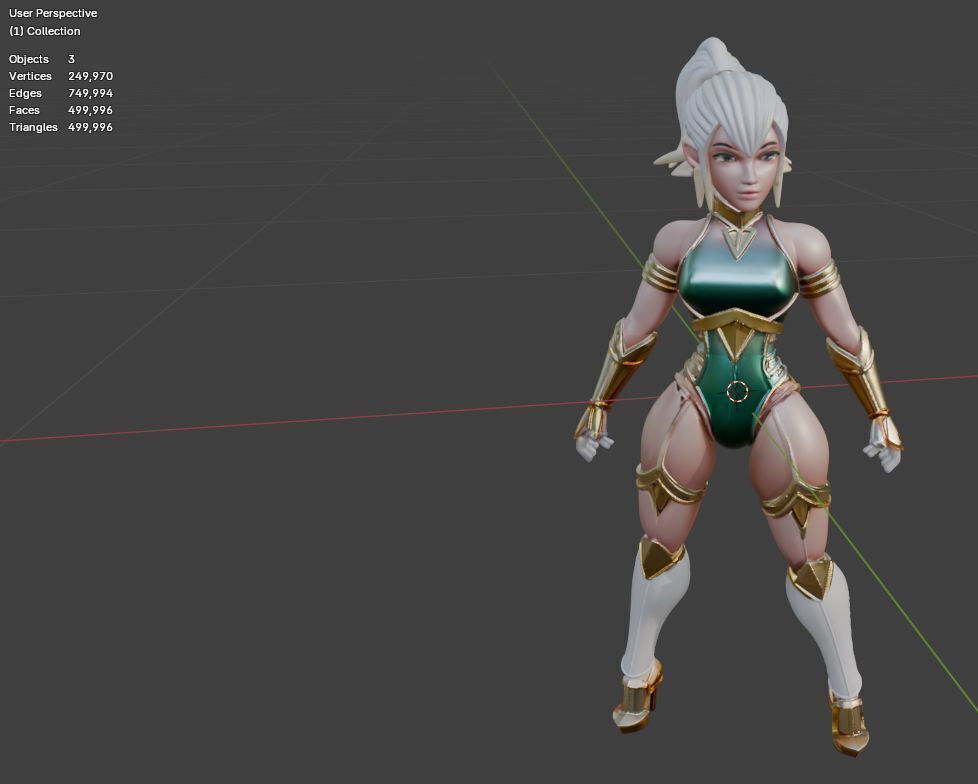Click the Objects count value "3"

click(71, 59)
